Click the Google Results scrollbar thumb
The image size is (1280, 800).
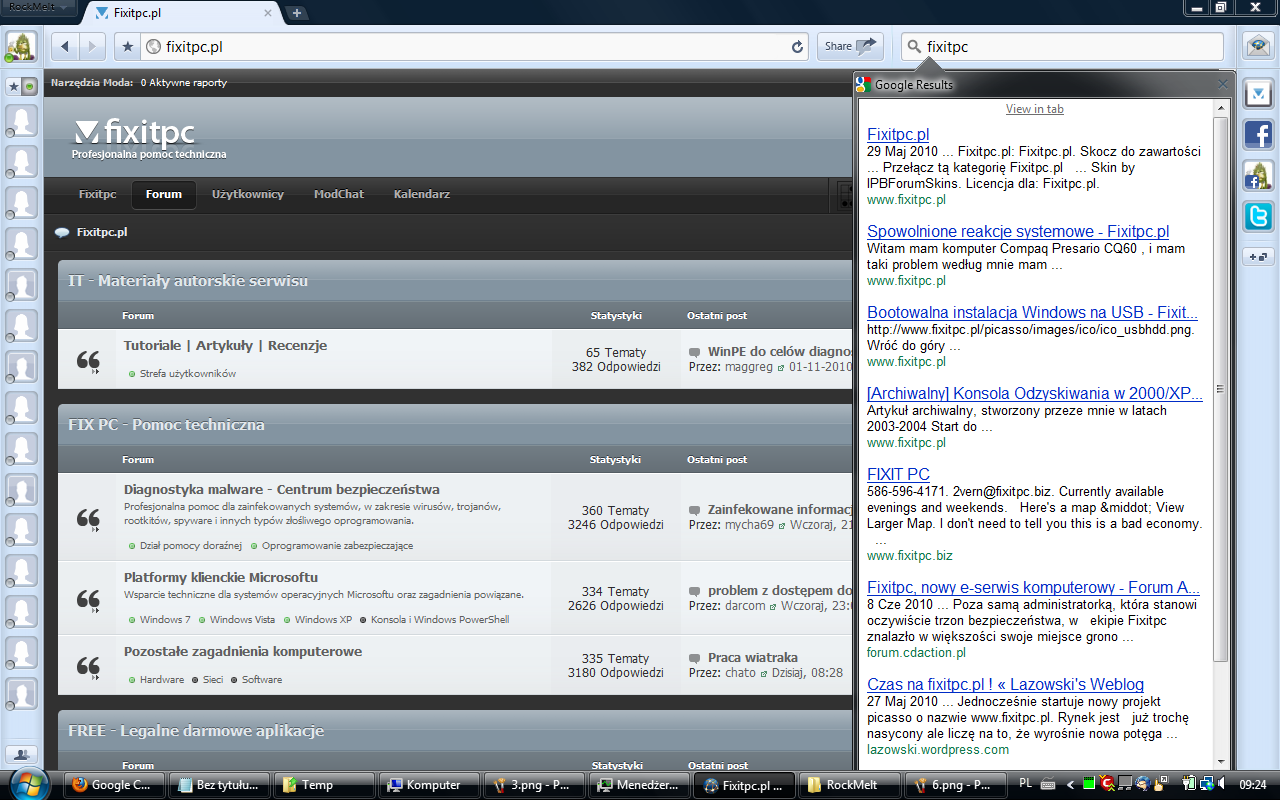click(x=1220, y=388)
